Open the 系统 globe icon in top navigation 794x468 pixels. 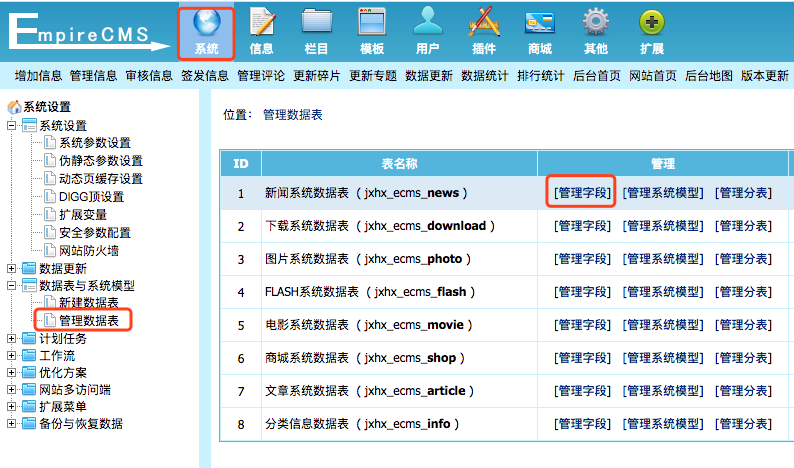point(207,24)
